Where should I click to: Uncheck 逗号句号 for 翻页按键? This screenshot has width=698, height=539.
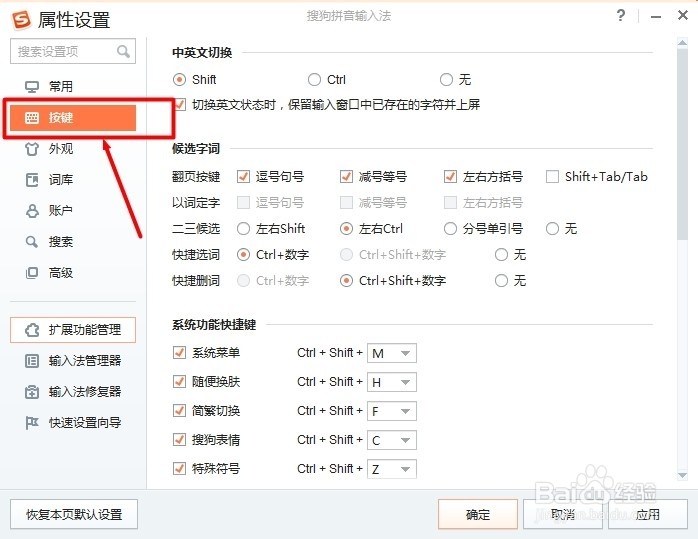[243, 177]
